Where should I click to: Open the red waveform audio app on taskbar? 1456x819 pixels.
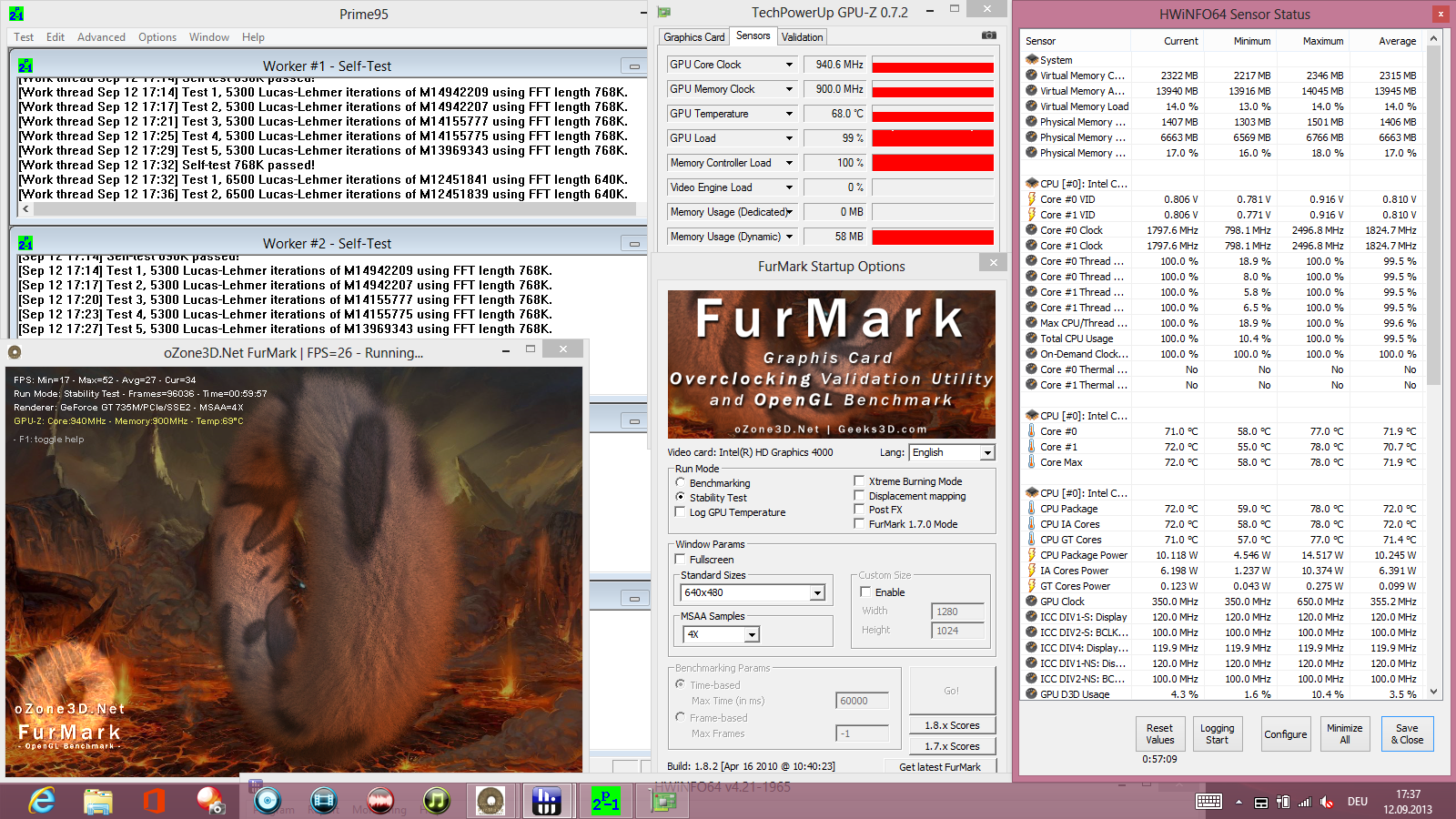[x=379, y=801]
